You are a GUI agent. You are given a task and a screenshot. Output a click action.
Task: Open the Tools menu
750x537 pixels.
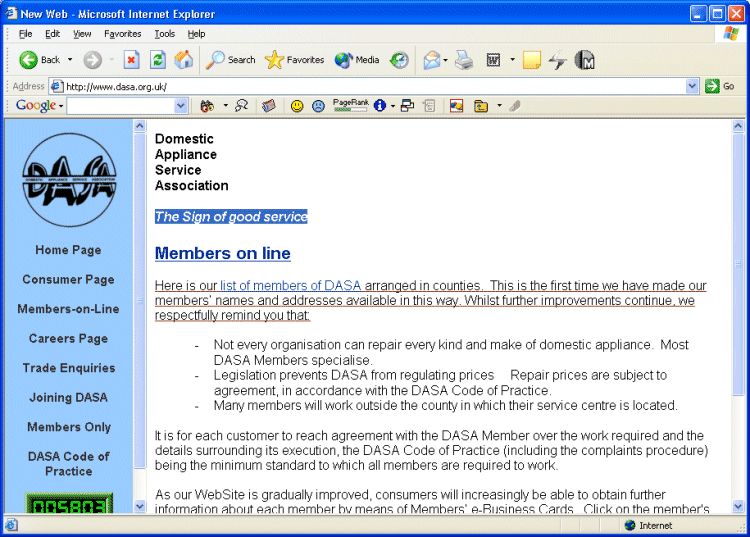[x=165, y=34]
